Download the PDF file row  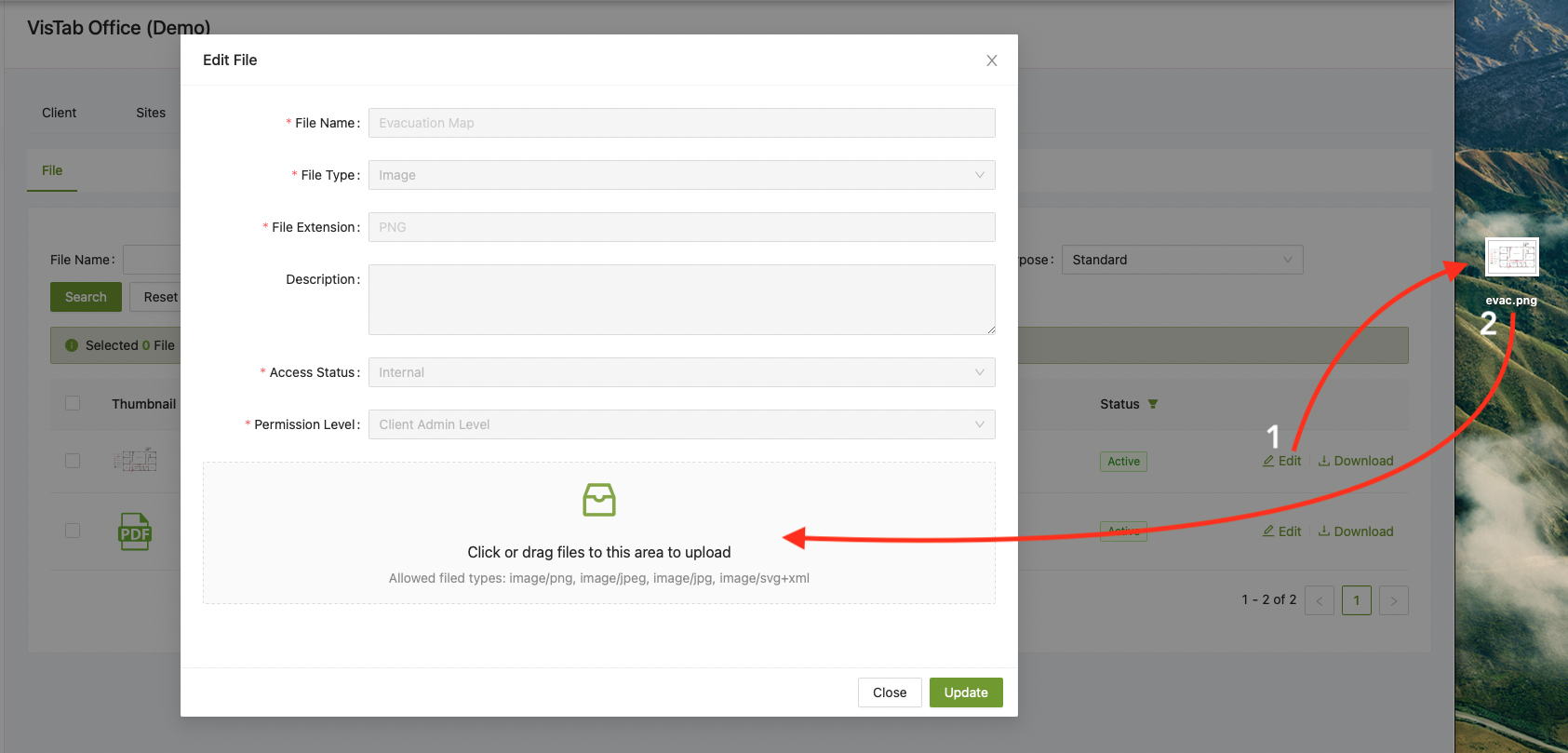coord(1356,531)
